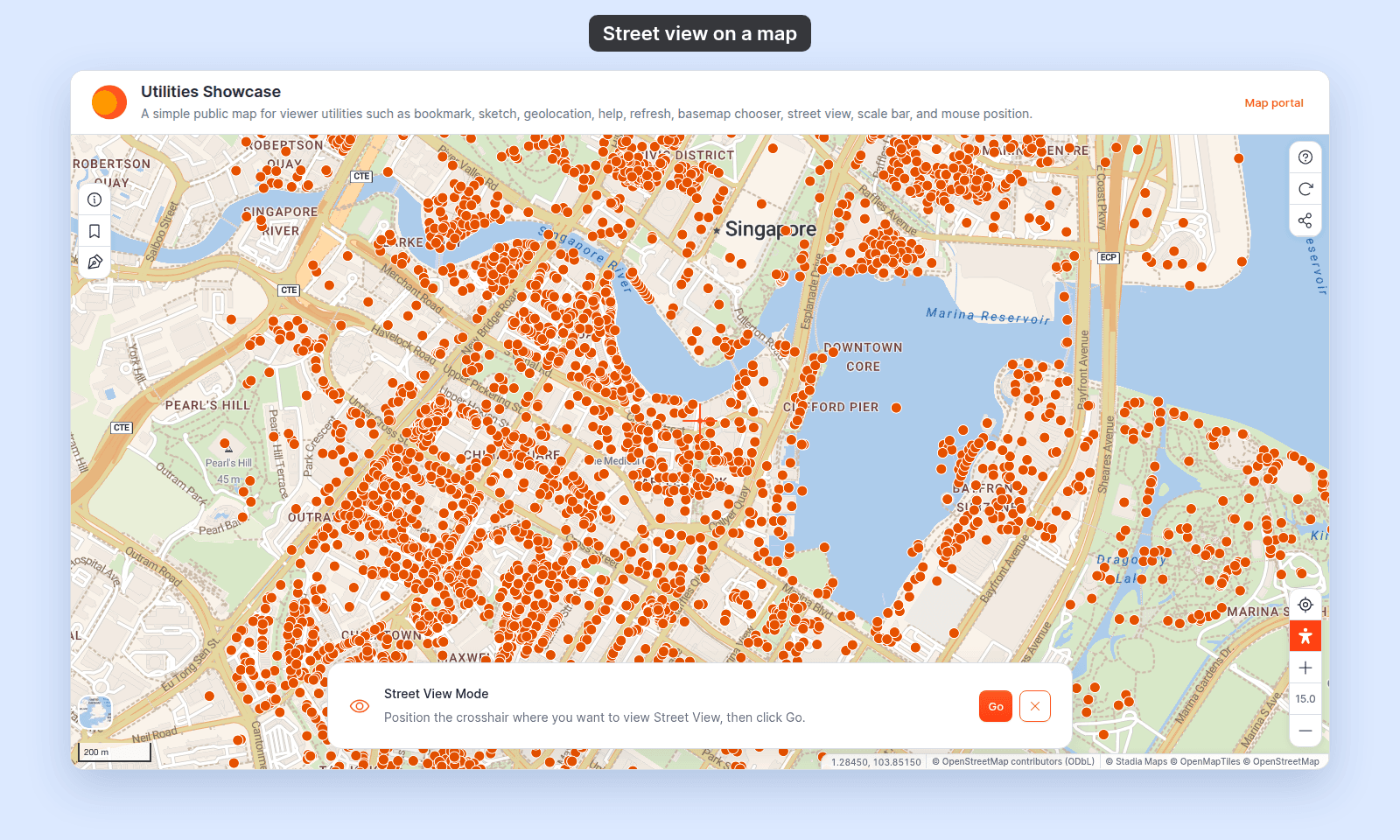Click the OpenStreetMap contributors attribution

[1013, 761]
